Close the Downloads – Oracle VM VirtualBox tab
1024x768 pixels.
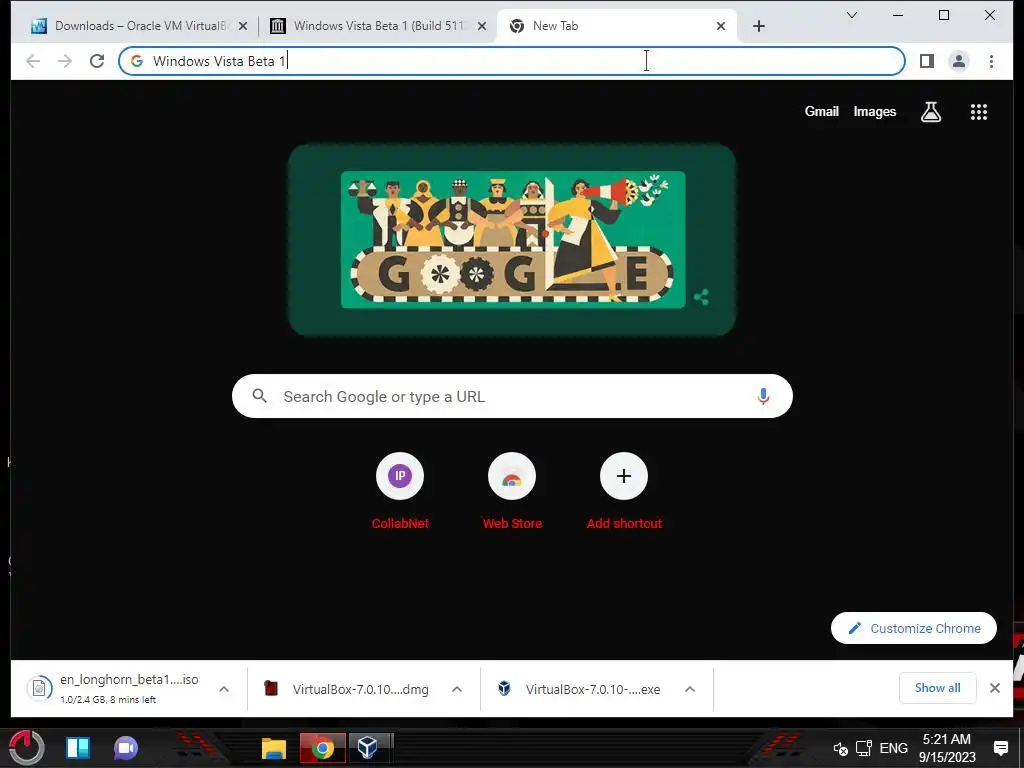(x=242, y=26)
